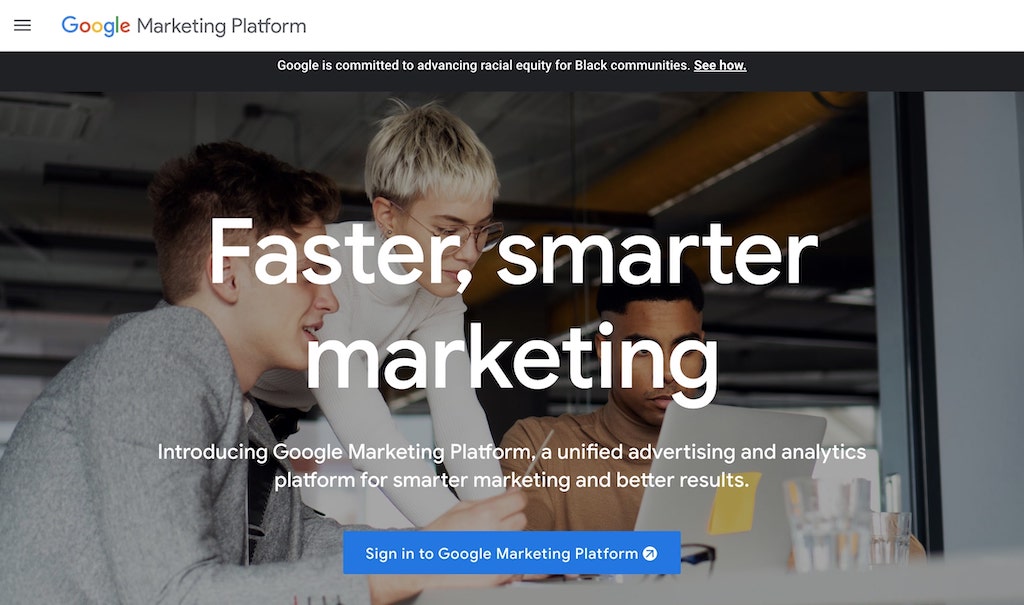1024x605 pixels.
Task: Click the racial equity announcement text
Action: 483,65
